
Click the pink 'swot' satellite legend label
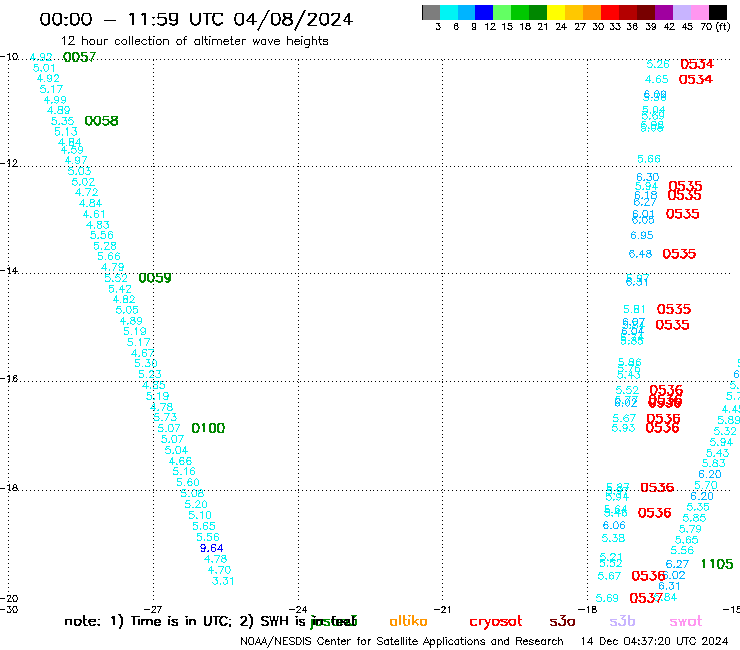click(x=686, y=622)
